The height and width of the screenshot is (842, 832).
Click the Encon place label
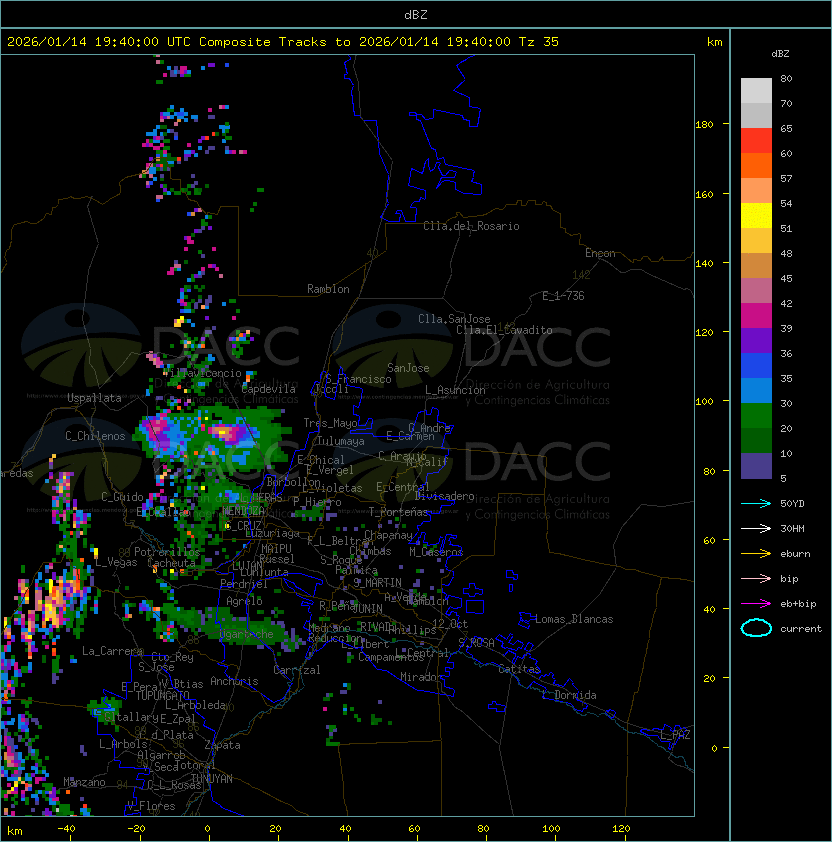600,253
